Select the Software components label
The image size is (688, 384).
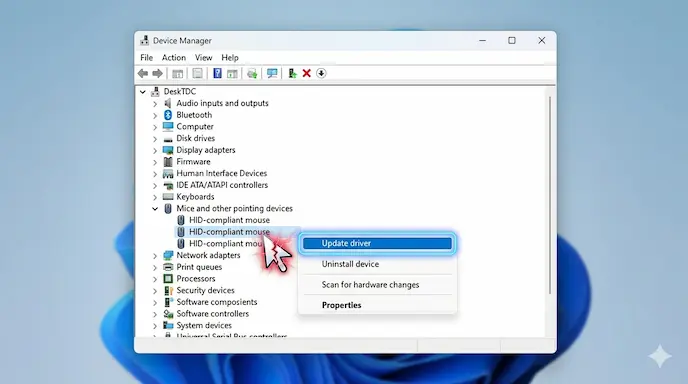[217, 302]
